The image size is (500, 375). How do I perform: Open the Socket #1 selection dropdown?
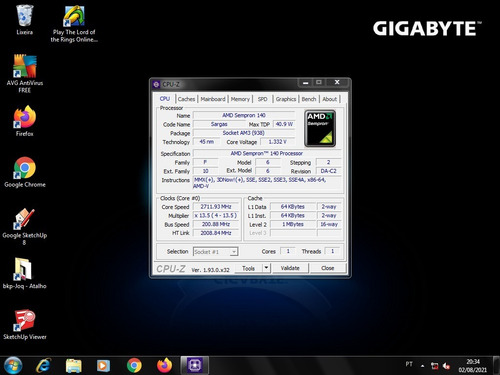pos(216,252)
